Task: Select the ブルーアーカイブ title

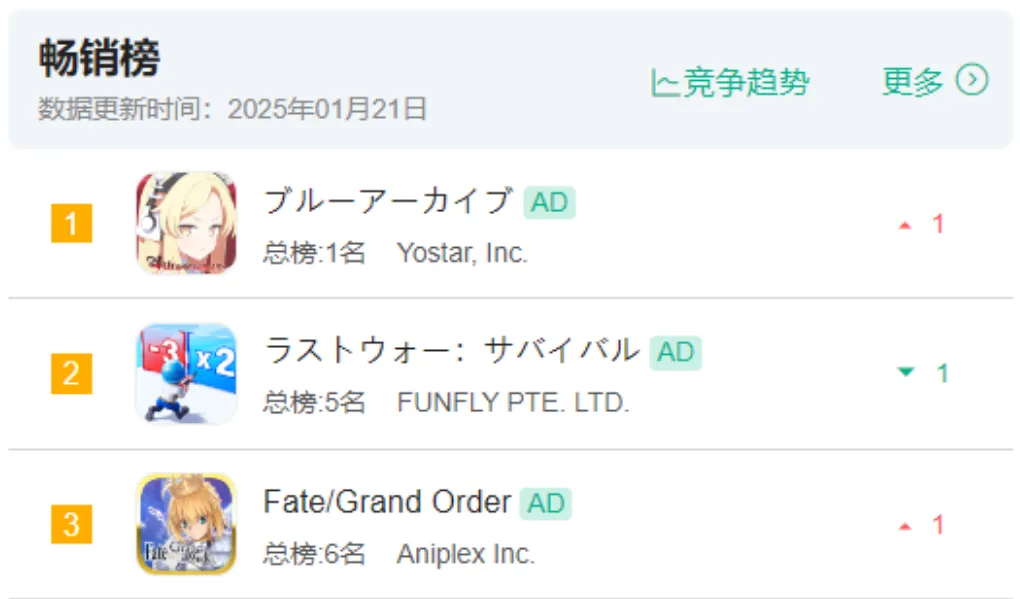Action: pos(388,201)
